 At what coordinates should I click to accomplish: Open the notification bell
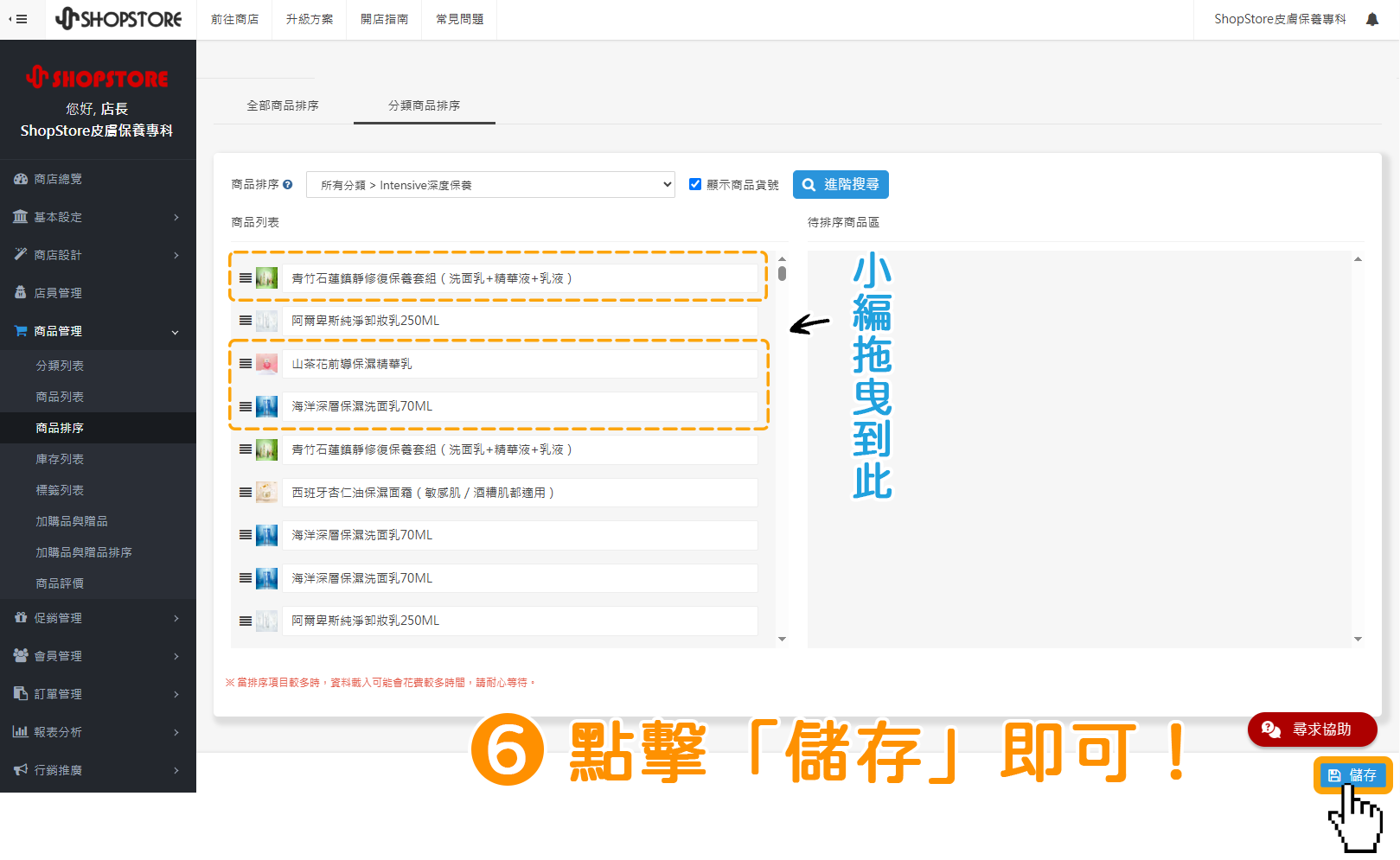coord(1372,19)
